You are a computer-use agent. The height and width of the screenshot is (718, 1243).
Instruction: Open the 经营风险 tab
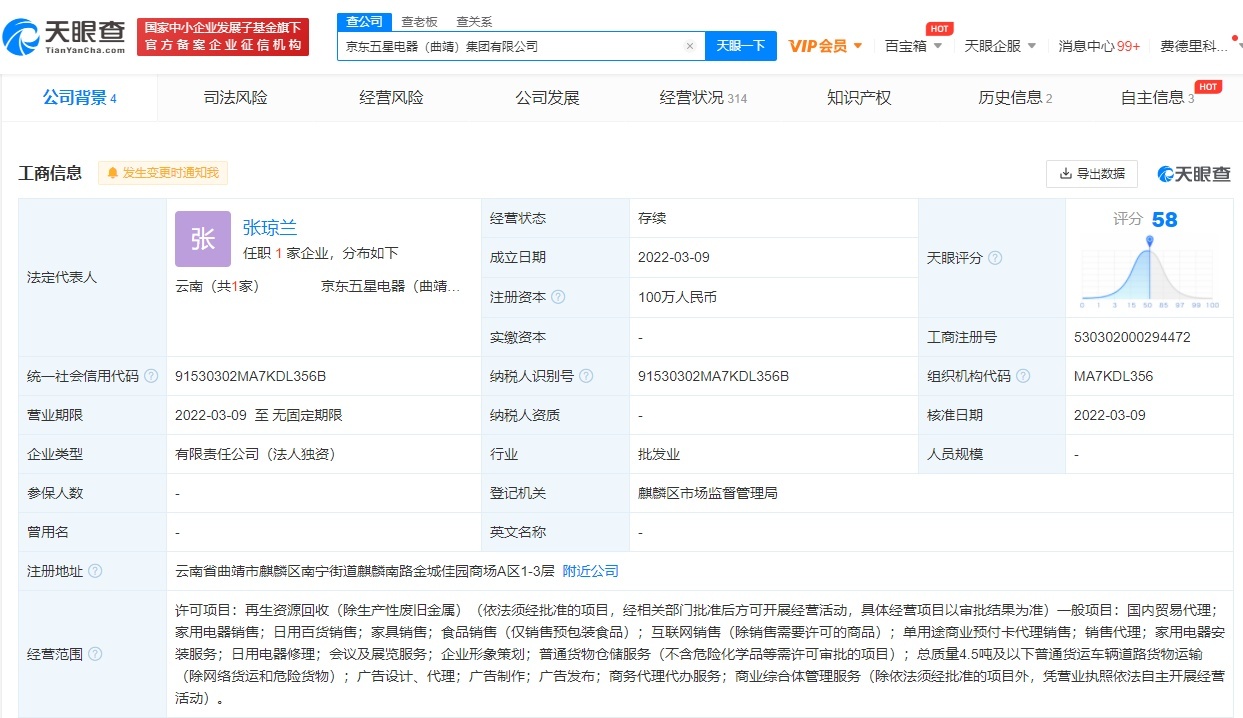tap(391, 98)
